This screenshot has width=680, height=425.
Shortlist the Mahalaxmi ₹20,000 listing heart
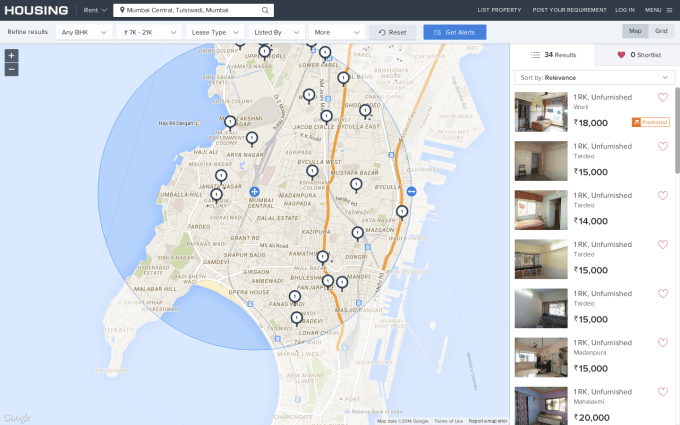click(663, 392)
